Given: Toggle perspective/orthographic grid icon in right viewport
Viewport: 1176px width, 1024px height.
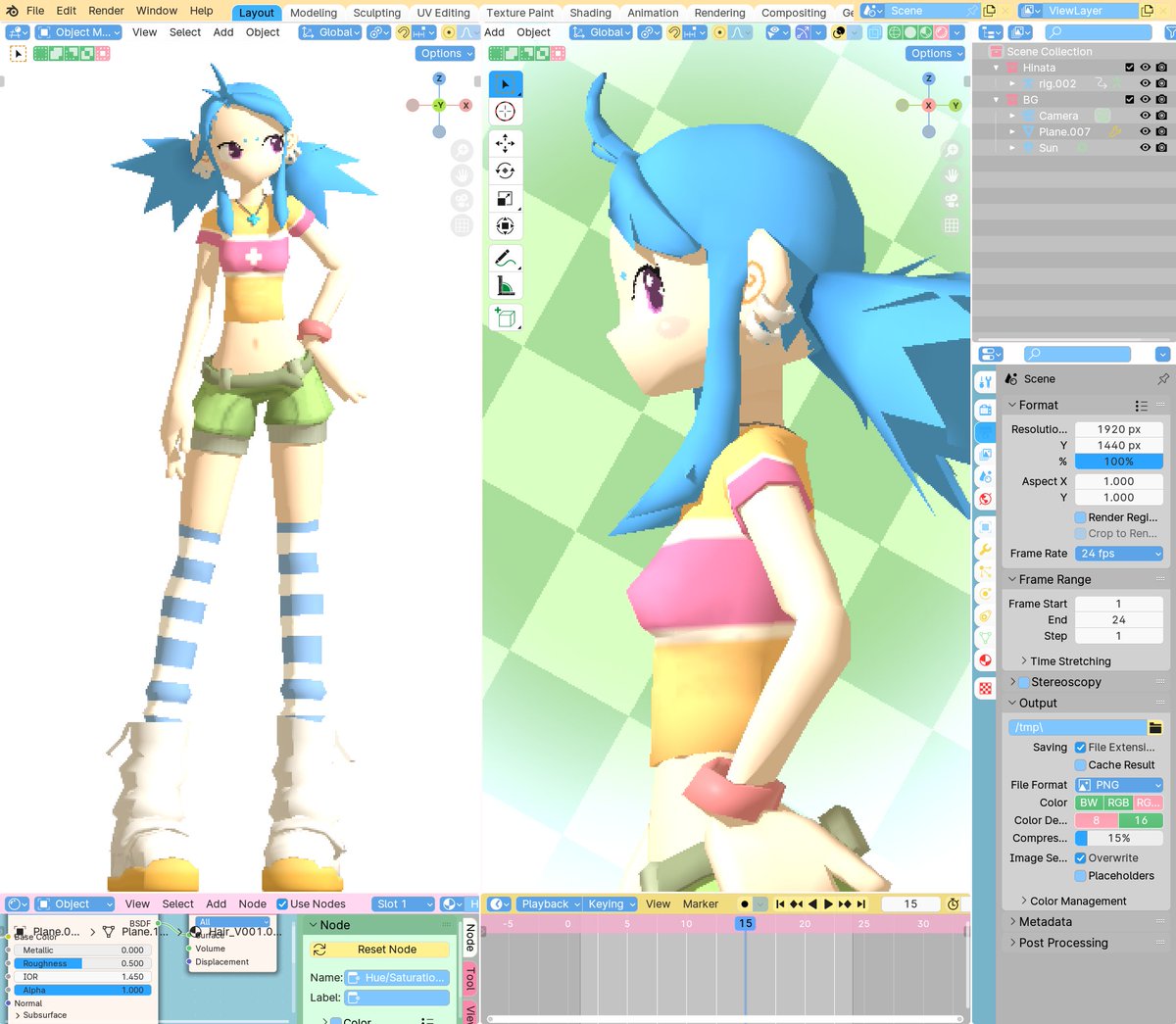Looking at the screenshot, I should pos(951,225).
